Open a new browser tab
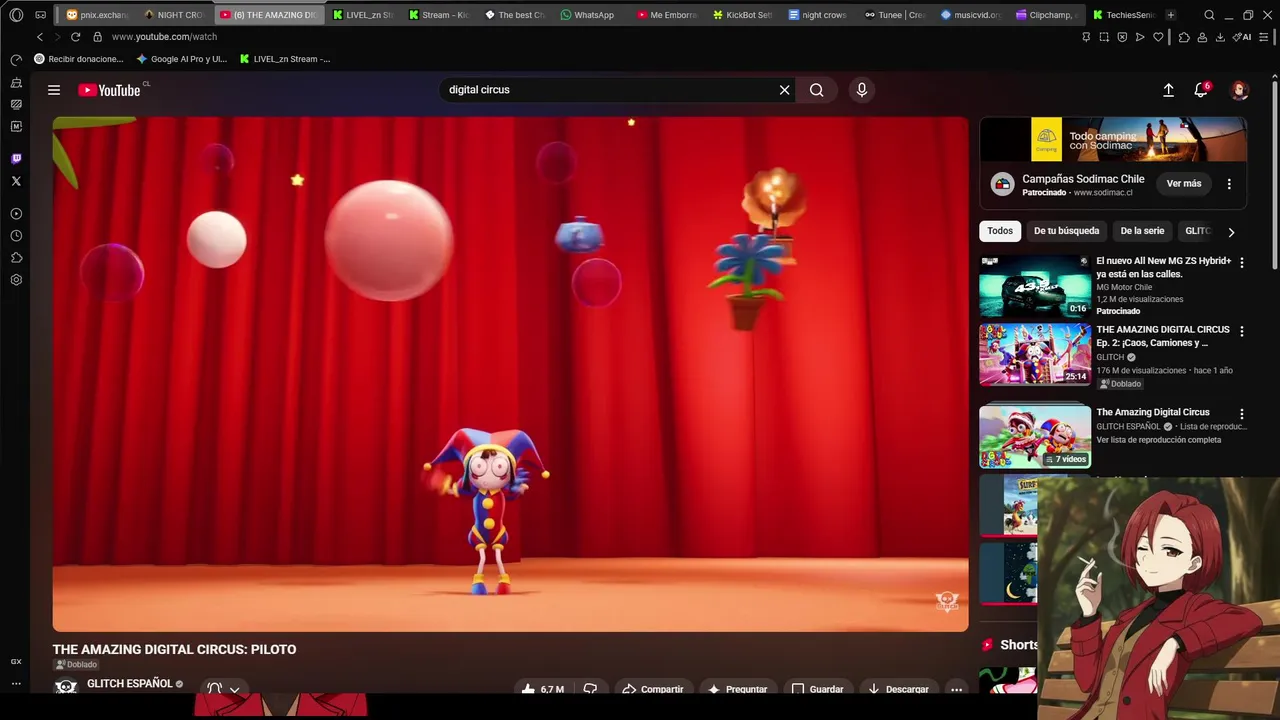1280x720 pixels. tap(1170, 15)
